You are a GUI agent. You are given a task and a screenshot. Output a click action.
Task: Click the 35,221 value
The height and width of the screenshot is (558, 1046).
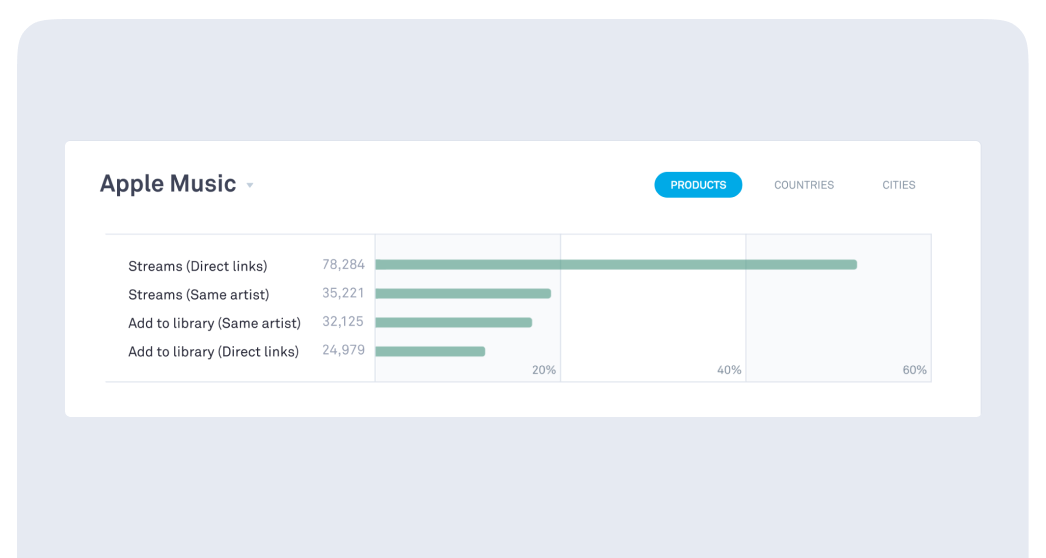(x=343, y=294)
